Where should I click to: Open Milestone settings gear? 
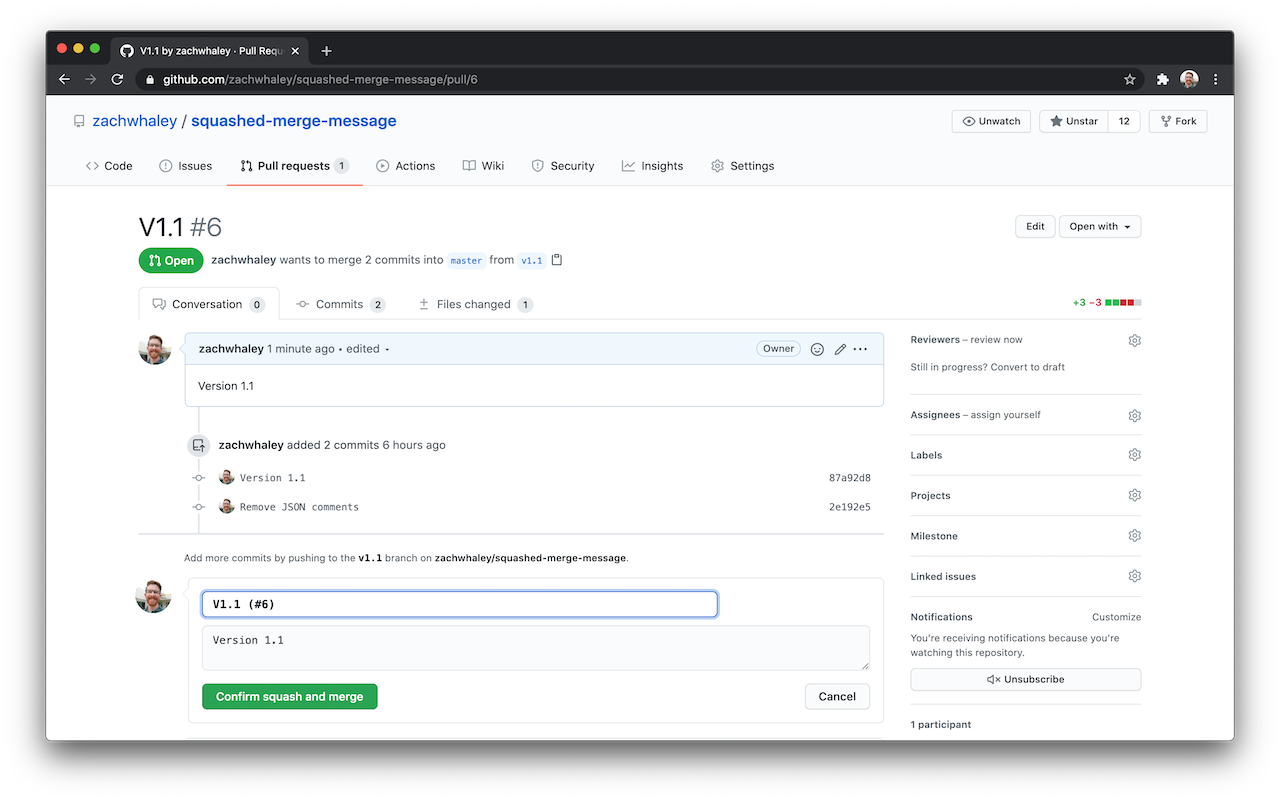(x=1135, y=536)
